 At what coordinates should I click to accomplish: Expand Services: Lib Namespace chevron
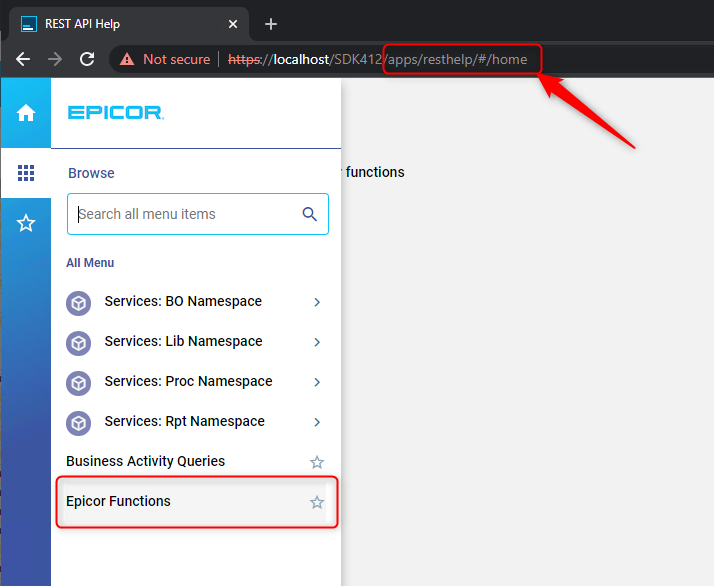click(x=317, y=342)
